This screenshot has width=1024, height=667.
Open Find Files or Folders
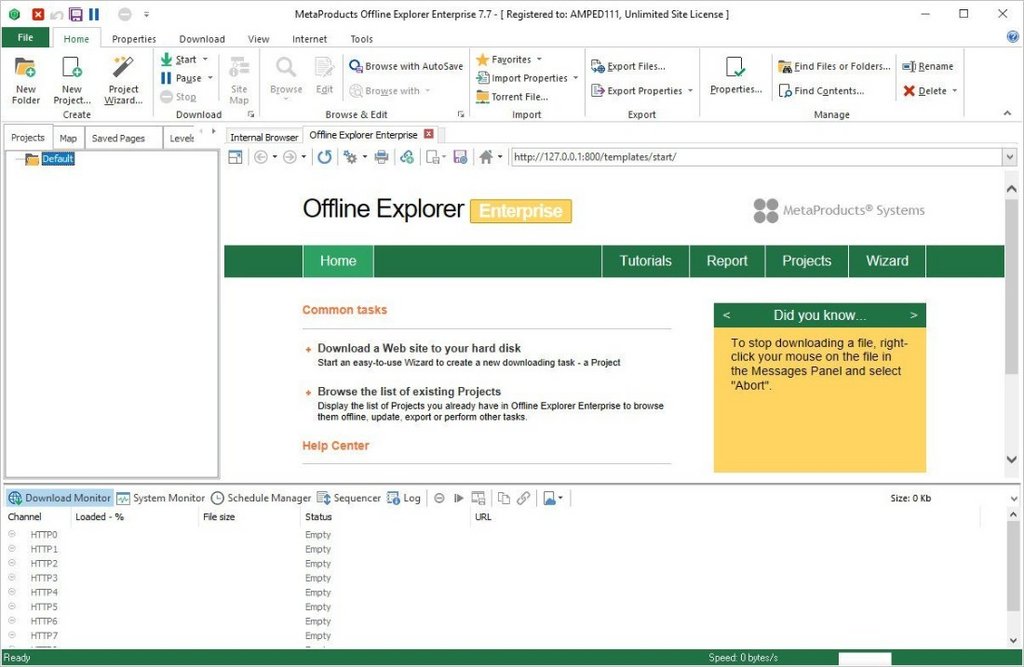pos(834,66)
